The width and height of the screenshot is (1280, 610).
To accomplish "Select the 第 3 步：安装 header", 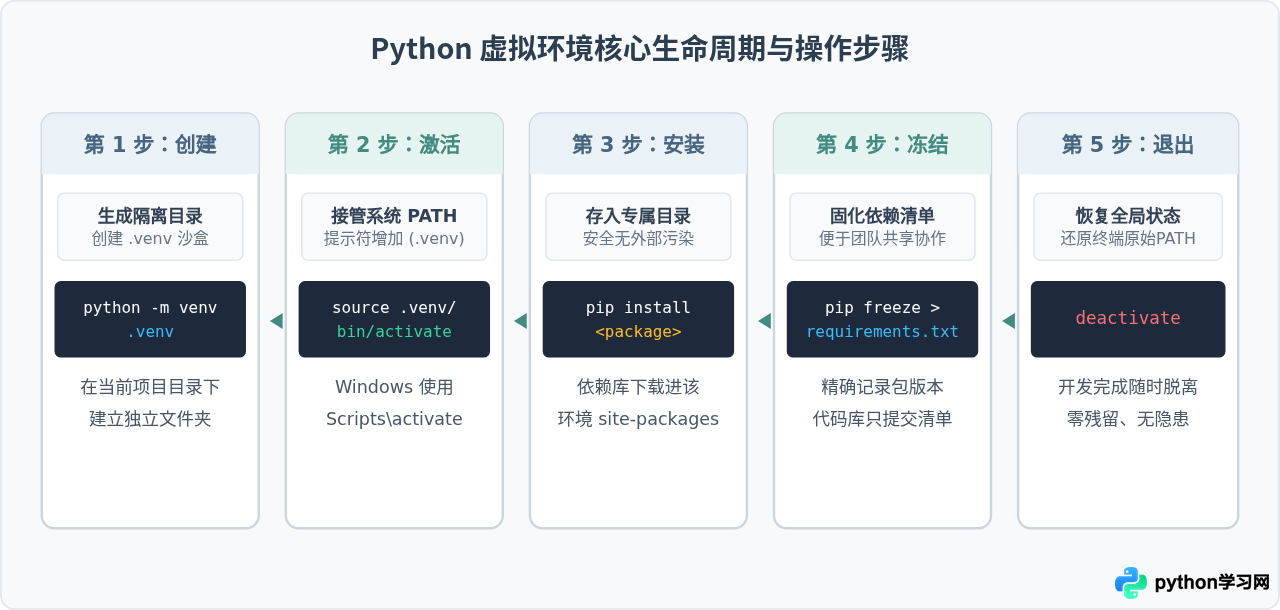I will click(x=638, y=144).
